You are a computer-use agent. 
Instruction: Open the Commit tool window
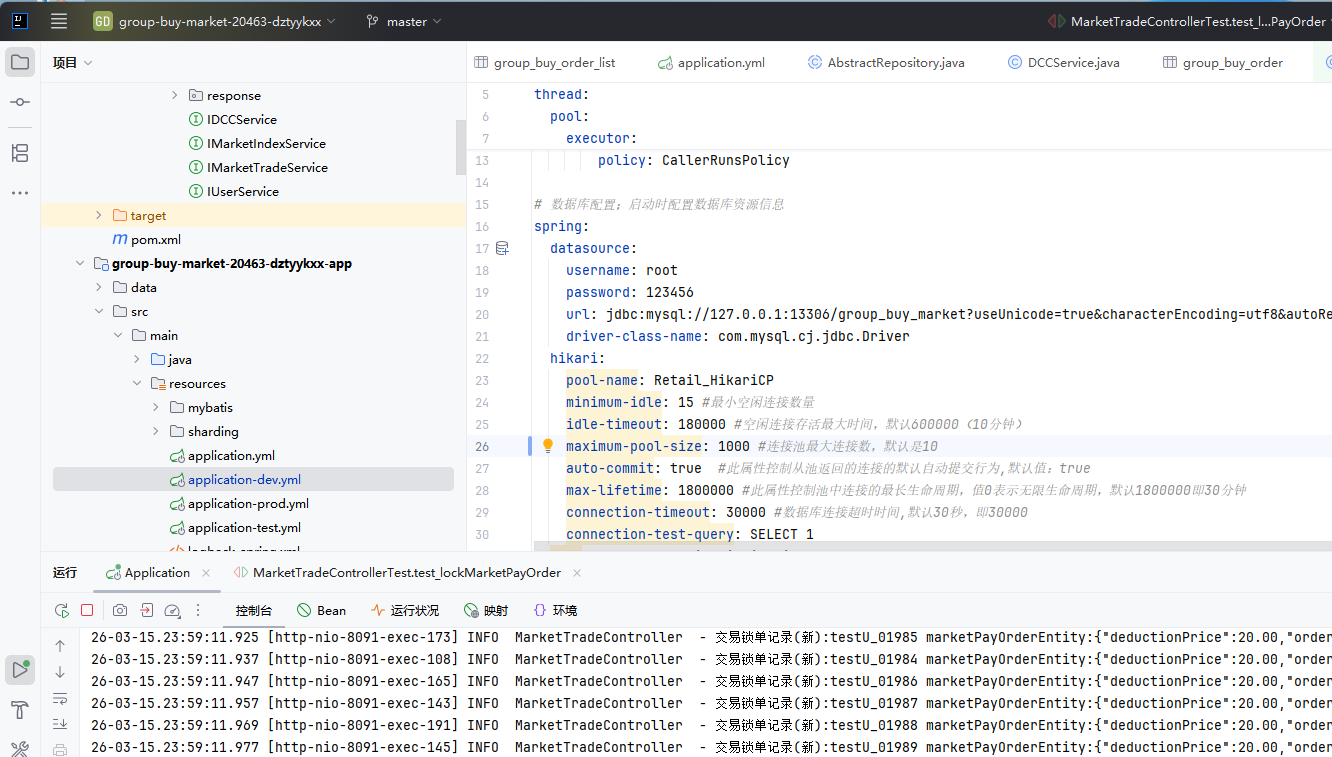click(20, 103)
